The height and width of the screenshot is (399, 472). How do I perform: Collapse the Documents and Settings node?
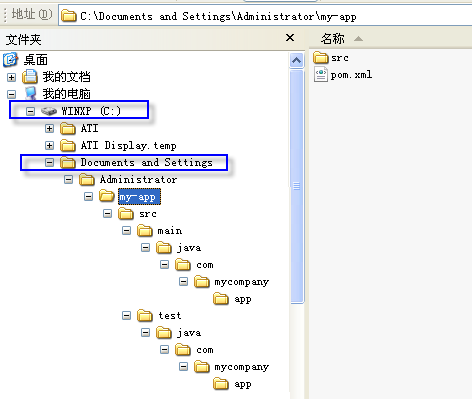pyautogui.click(x=49, y=162)
